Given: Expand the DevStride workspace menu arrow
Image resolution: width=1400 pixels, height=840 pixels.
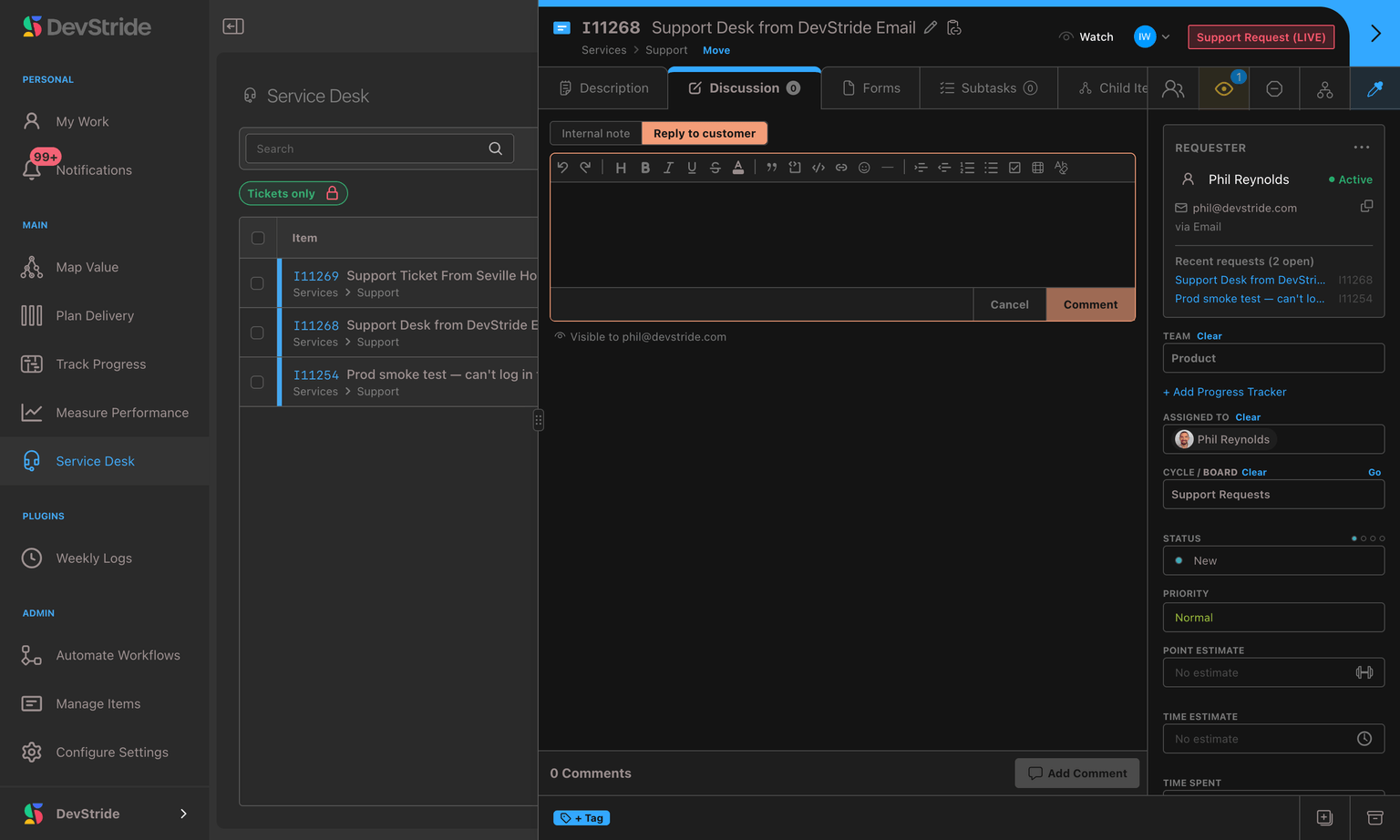Looking at the screenshot, I should (183, 814).
